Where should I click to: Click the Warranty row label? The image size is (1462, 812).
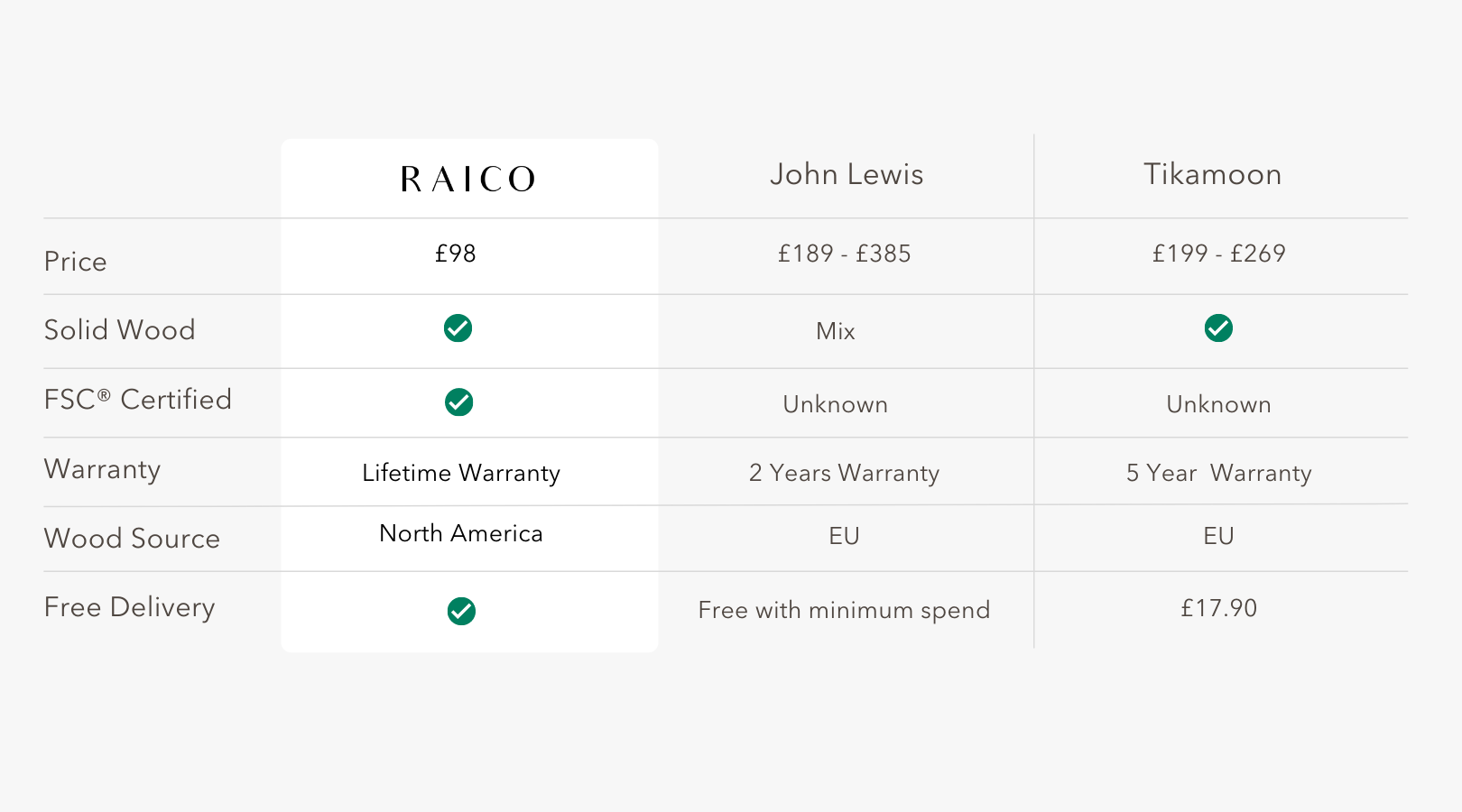coord(102,469)
